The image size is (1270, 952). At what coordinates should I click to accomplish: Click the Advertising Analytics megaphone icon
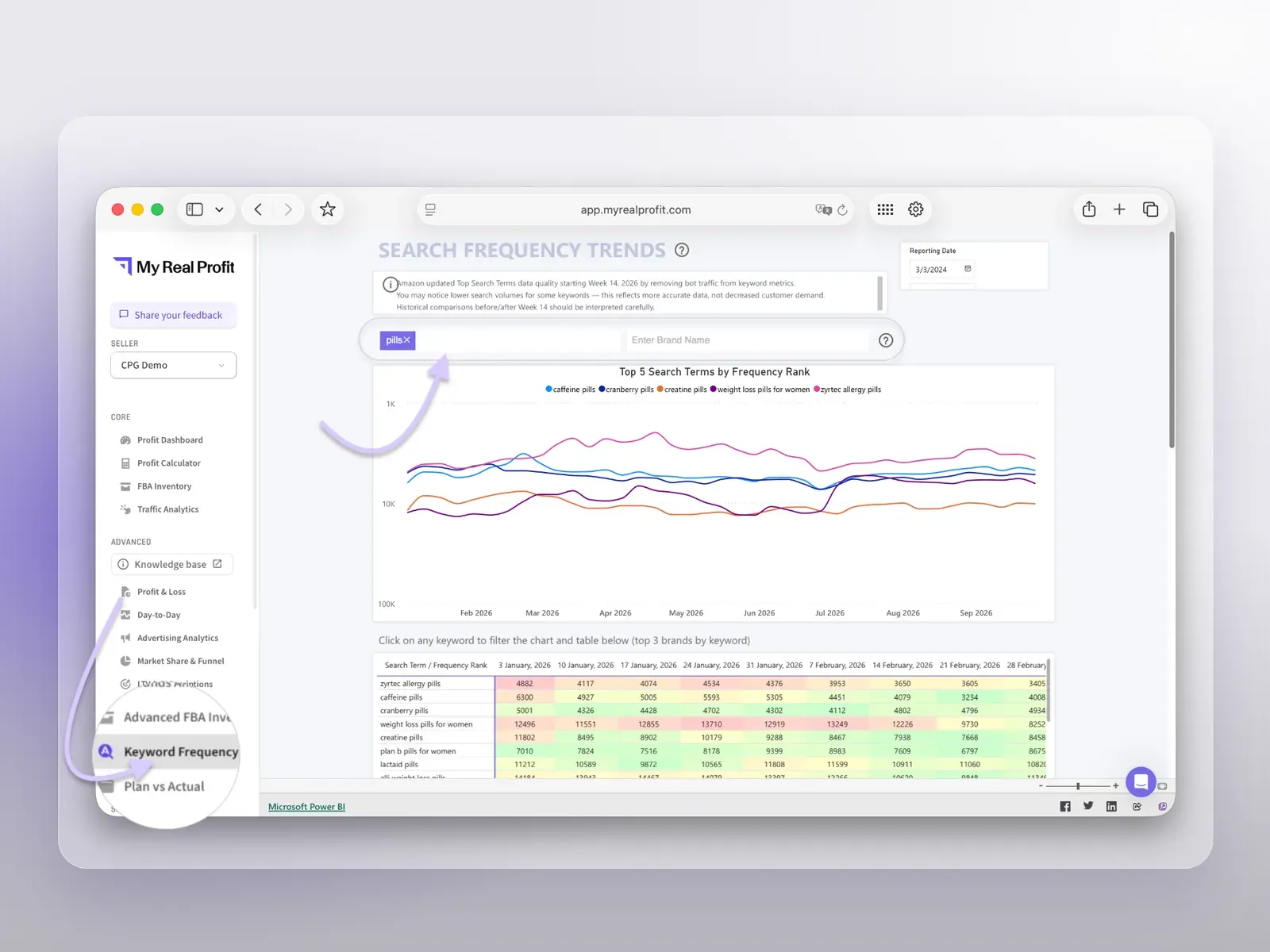[125, 638]
